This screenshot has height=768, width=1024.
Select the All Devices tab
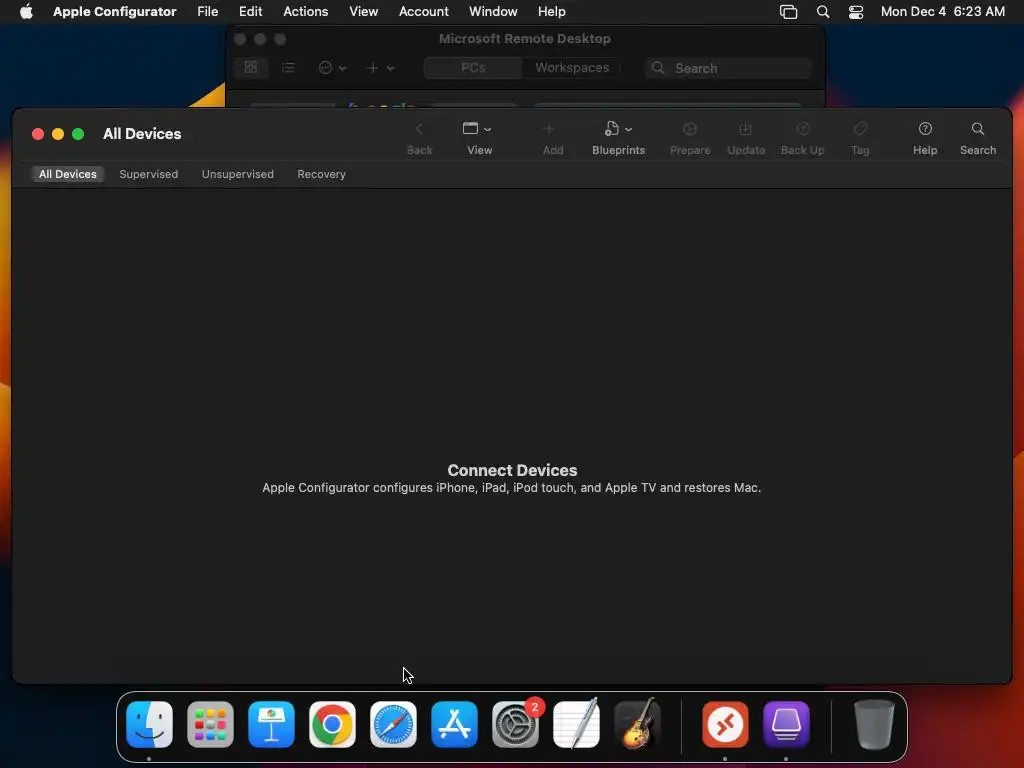click(67, 174)
